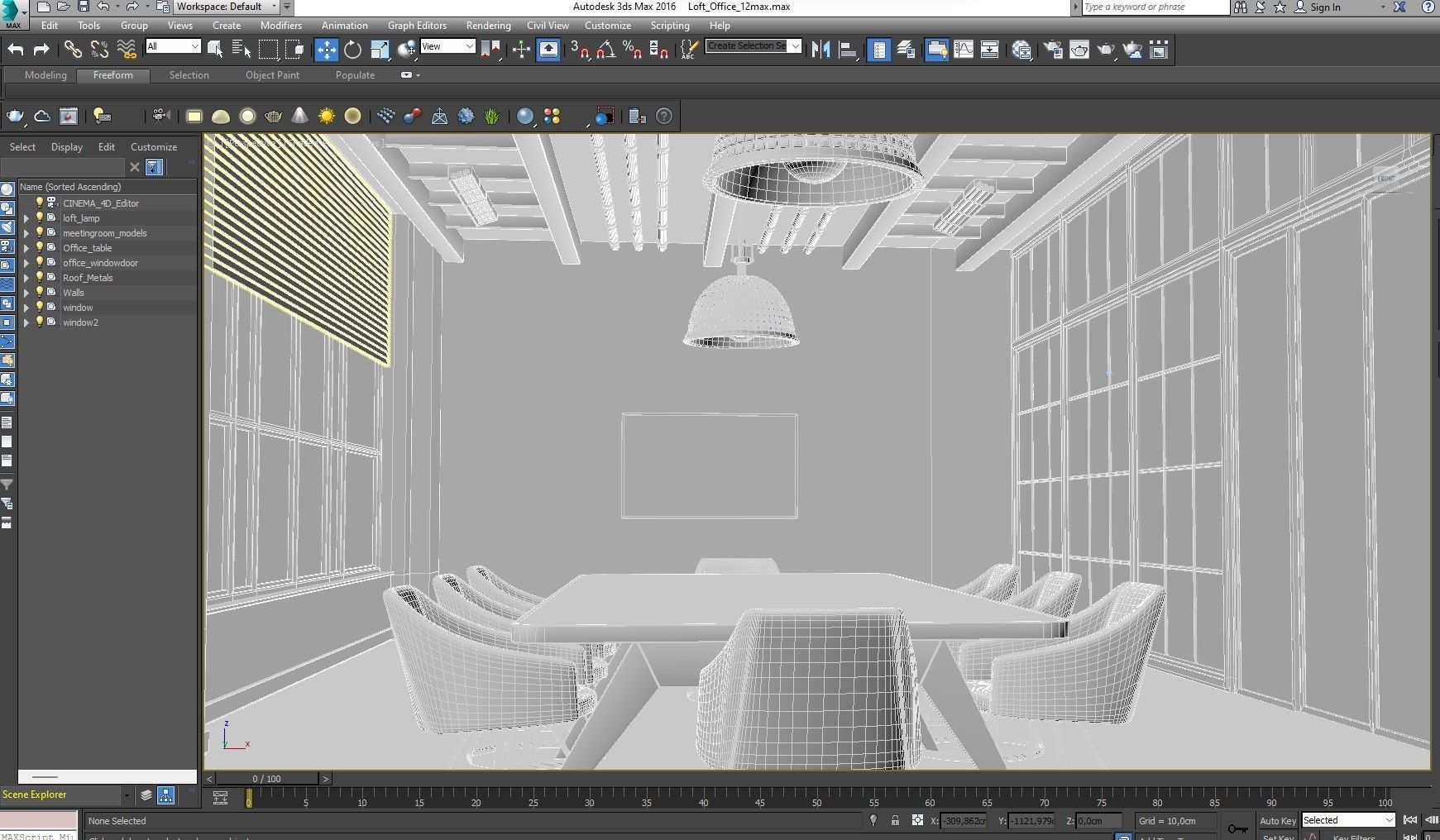
Task: Click the Select and Link chain icon
Action: coord(73,50)
